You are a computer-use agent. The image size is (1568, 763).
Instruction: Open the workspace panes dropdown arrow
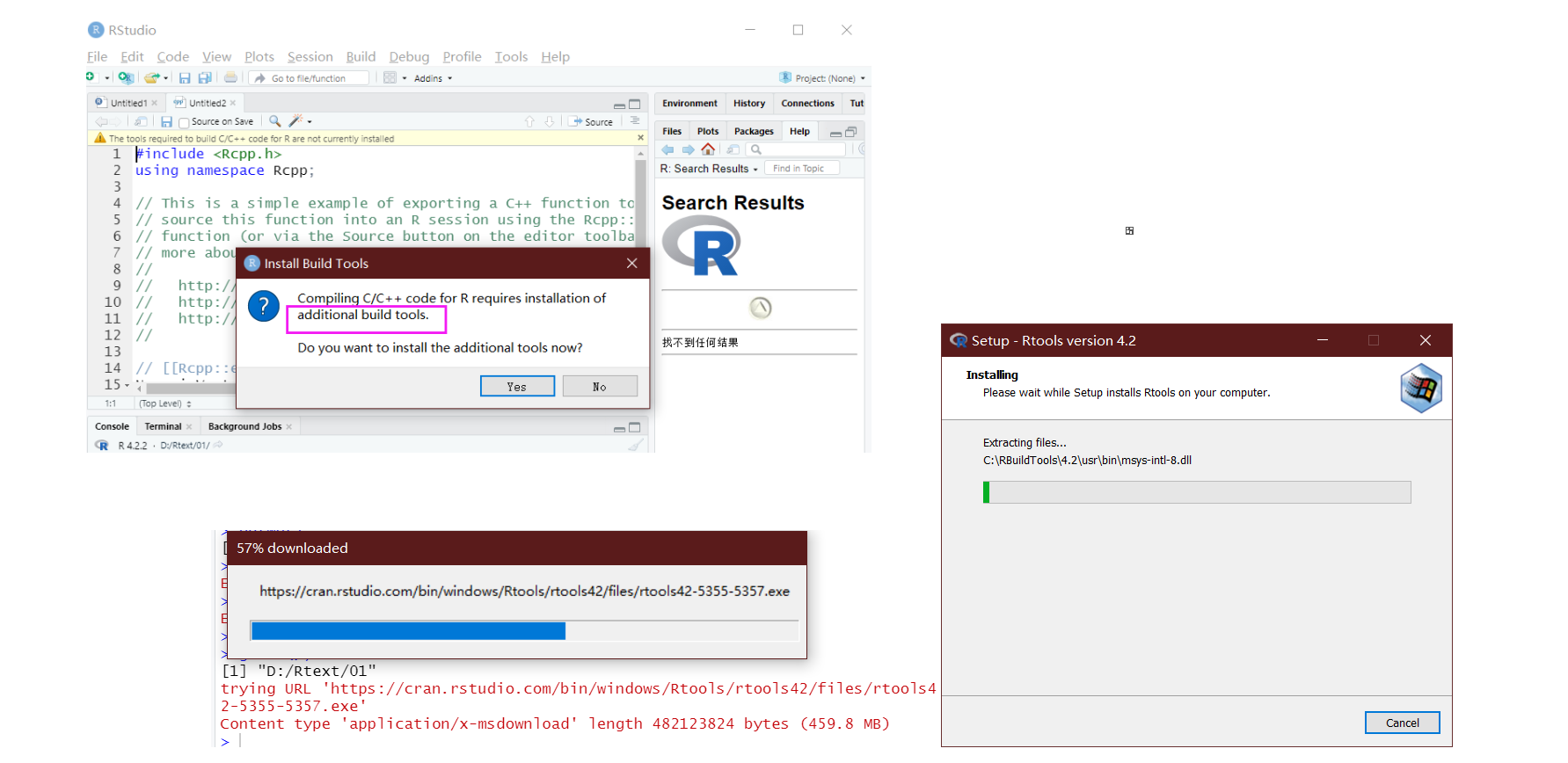coord(405,78)
